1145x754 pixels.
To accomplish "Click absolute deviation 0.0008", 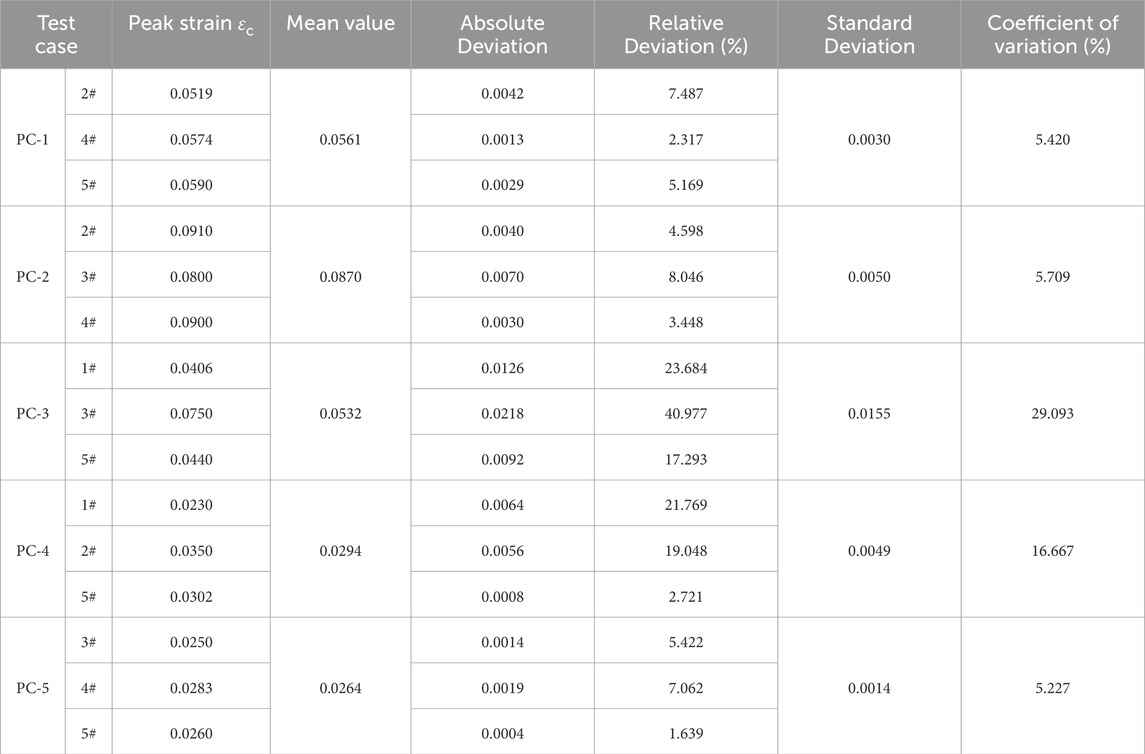I will coord(502,596).
